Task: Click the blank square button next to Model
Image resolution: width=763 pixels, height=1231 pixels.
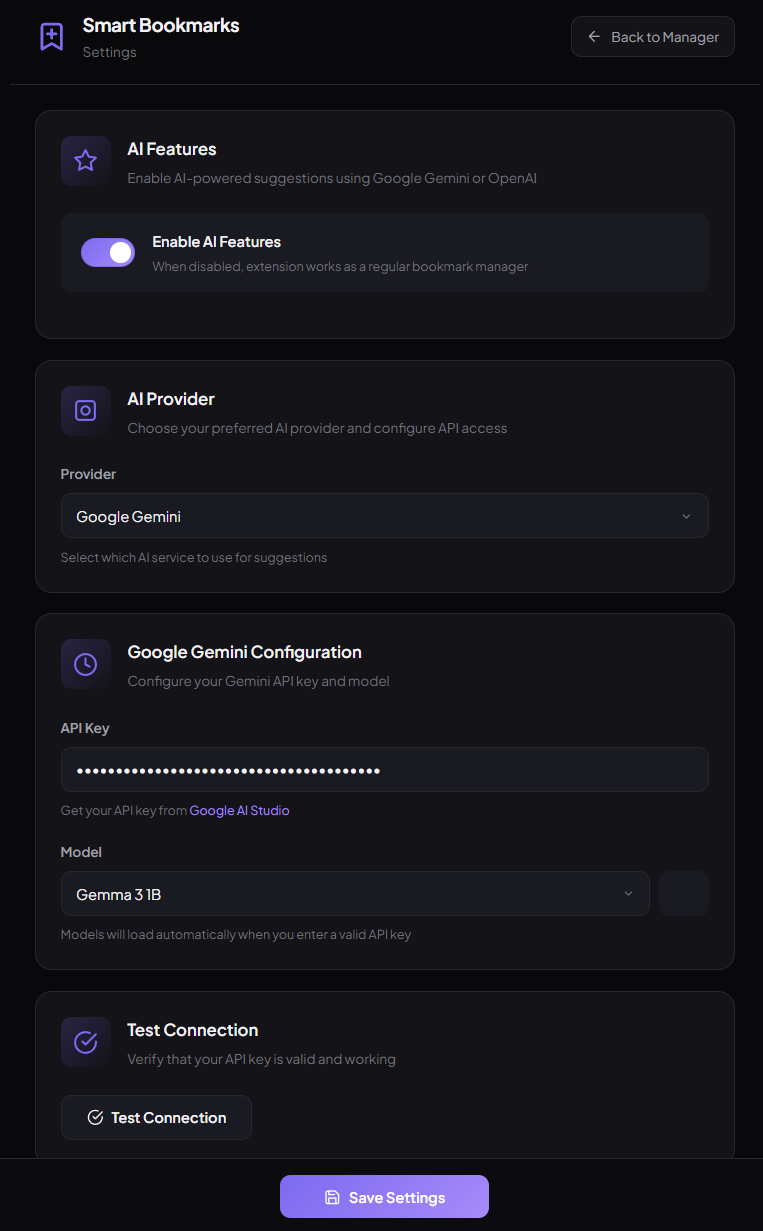Action: 684,894
